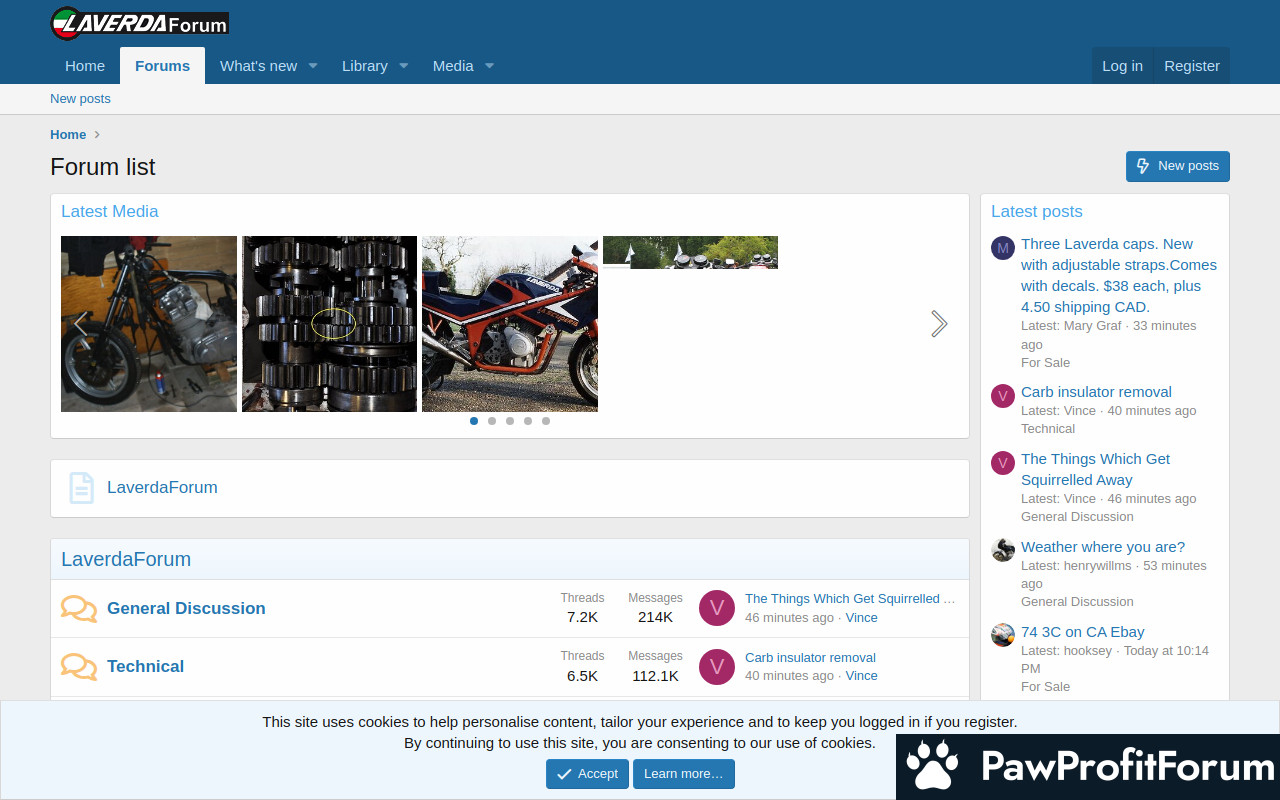Open the LaverdaForum category heading
The image size is (1280, 800).
(126, 560)
